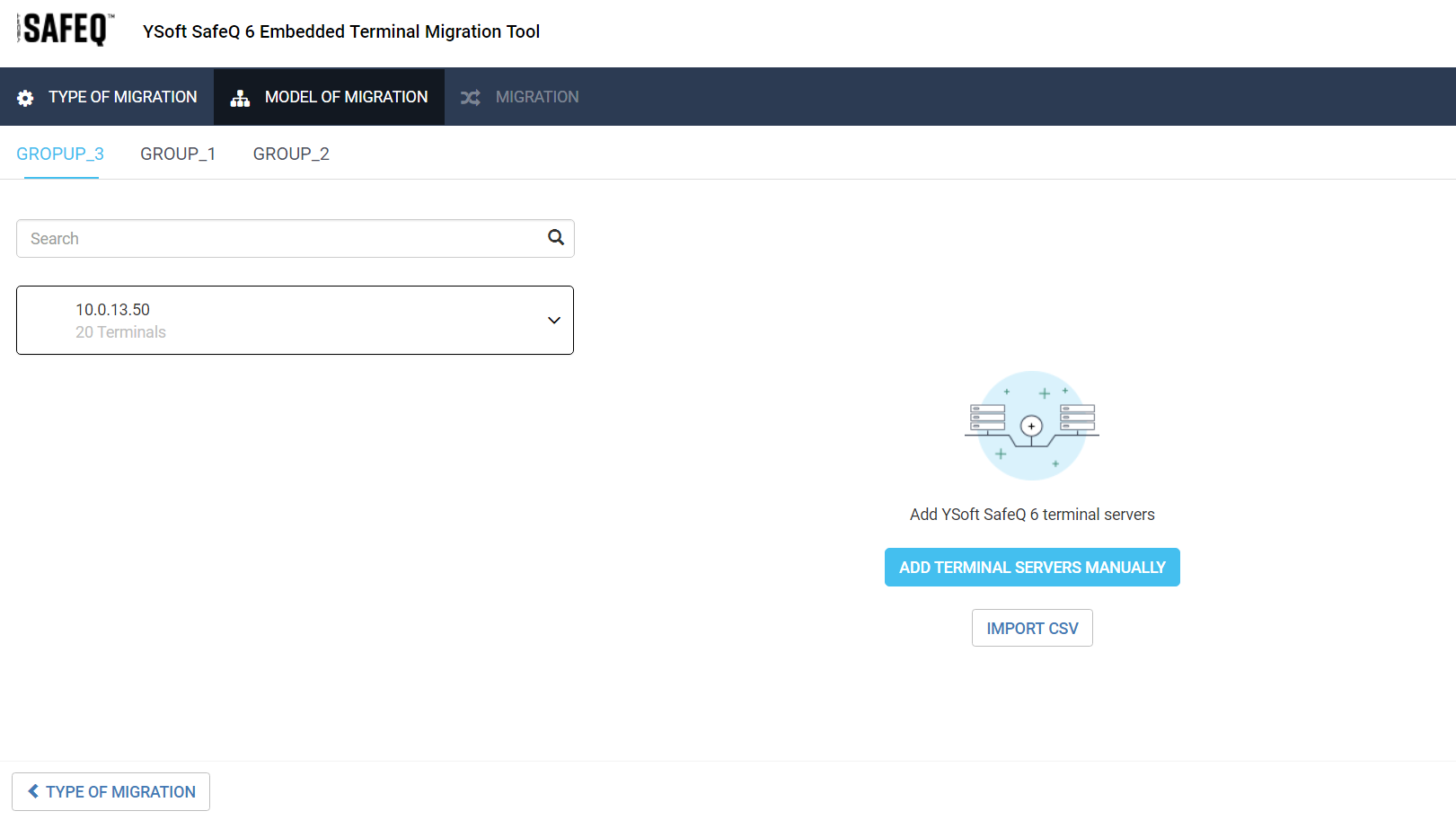The image size is (1456, 820).
Task: Select the GROPUP_3 tab
Action: coord(60,154)
